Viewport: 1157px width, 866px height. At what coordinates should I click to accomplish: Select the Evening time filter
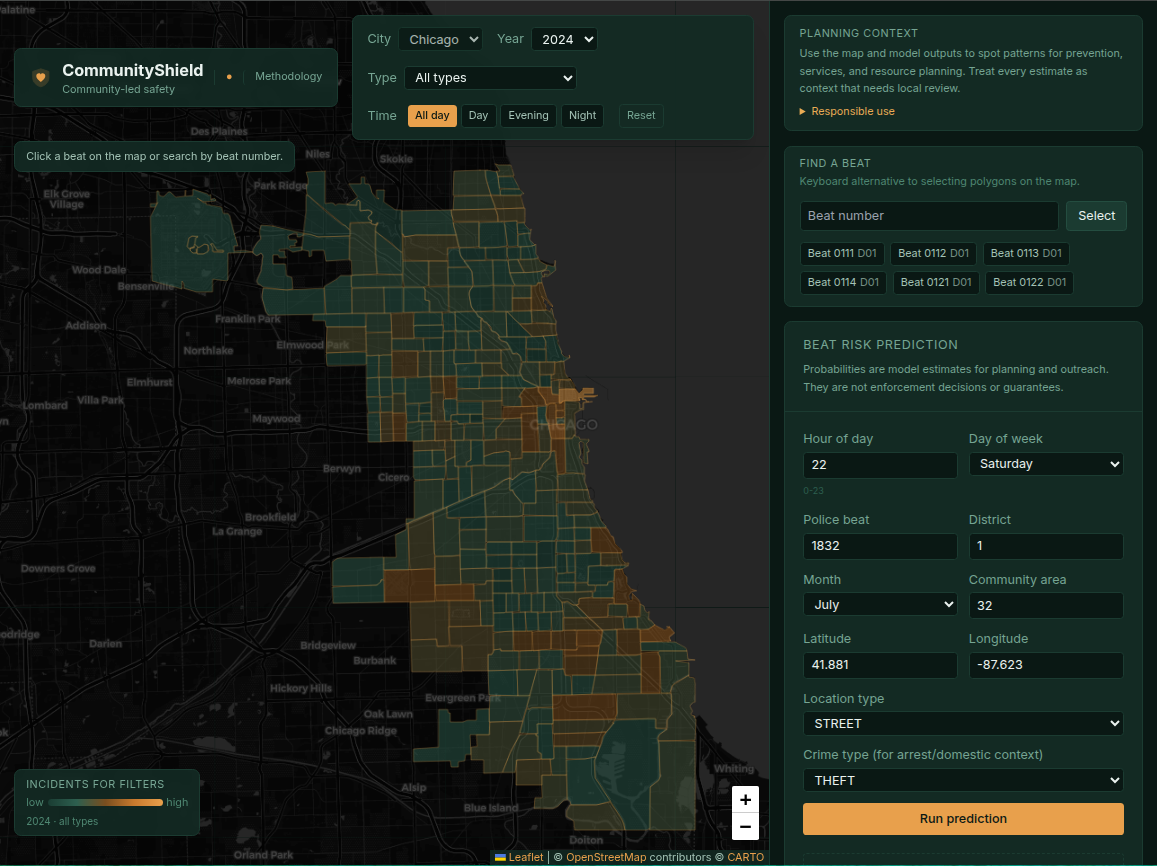point(528,116)
